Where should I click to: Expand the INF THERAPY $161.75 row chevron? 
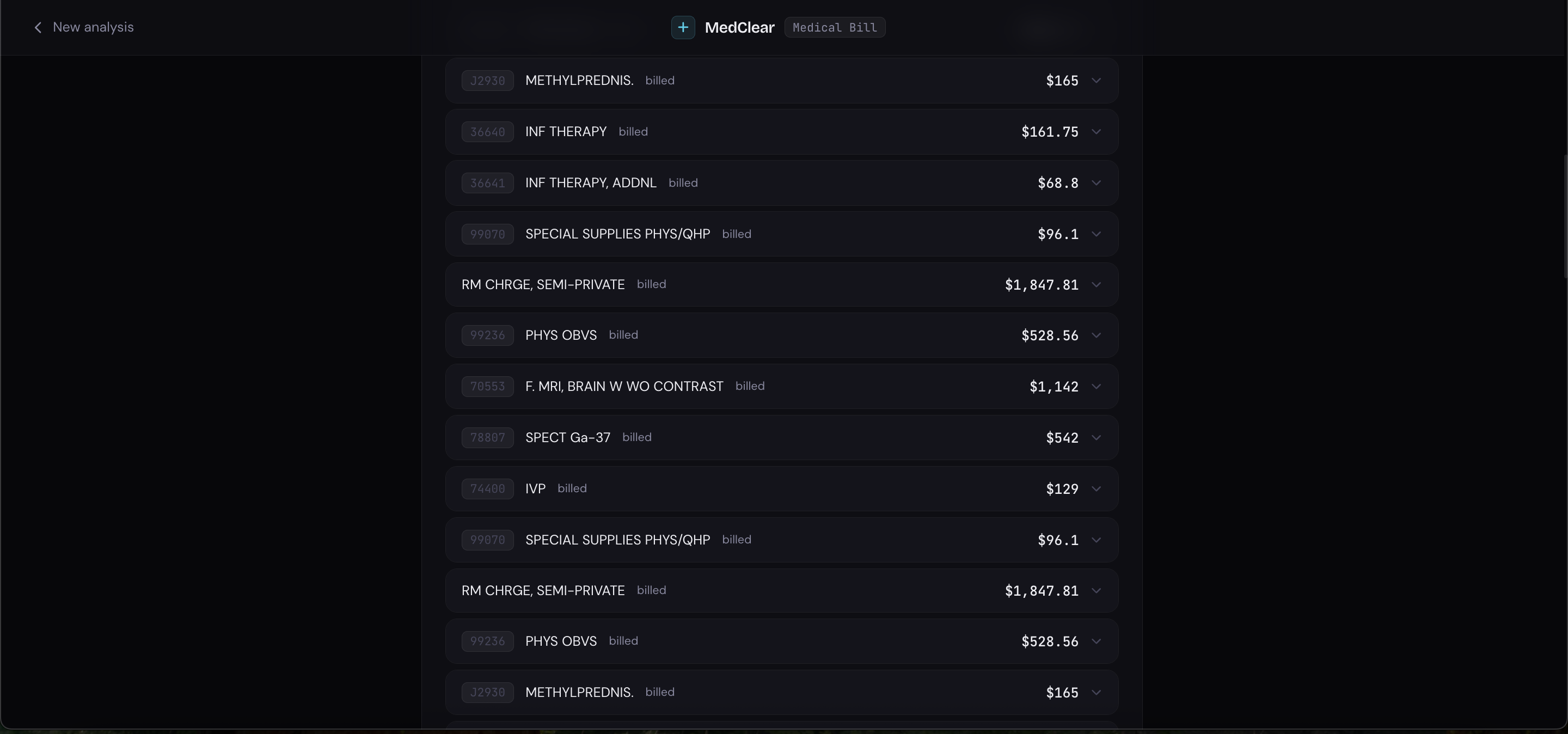coord(1095,131)
